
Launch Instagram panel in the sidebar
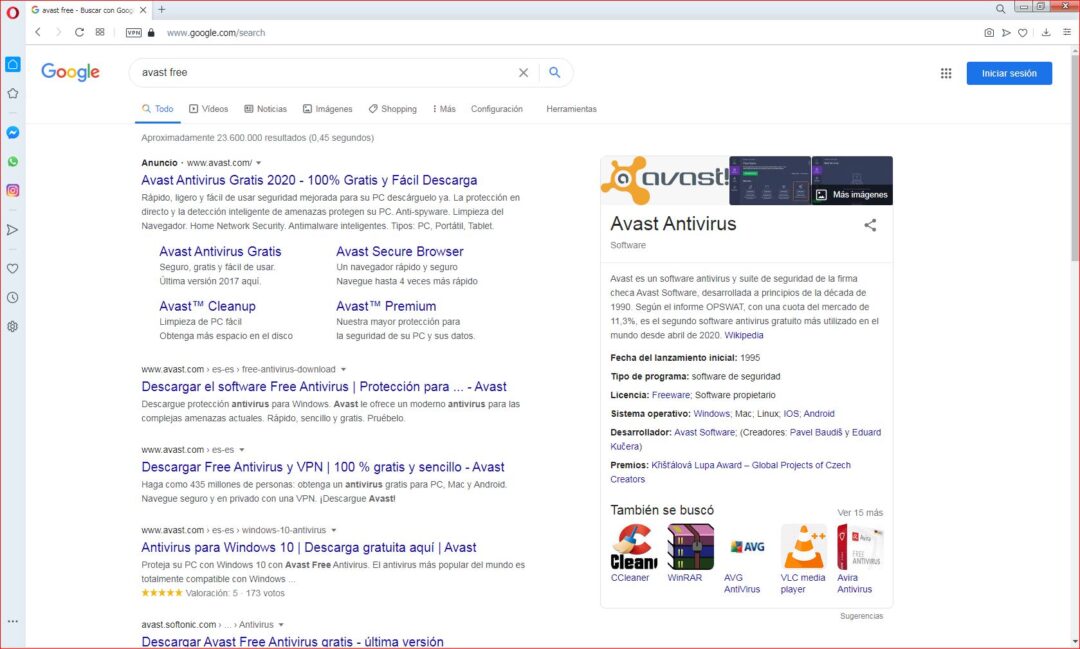13,190
